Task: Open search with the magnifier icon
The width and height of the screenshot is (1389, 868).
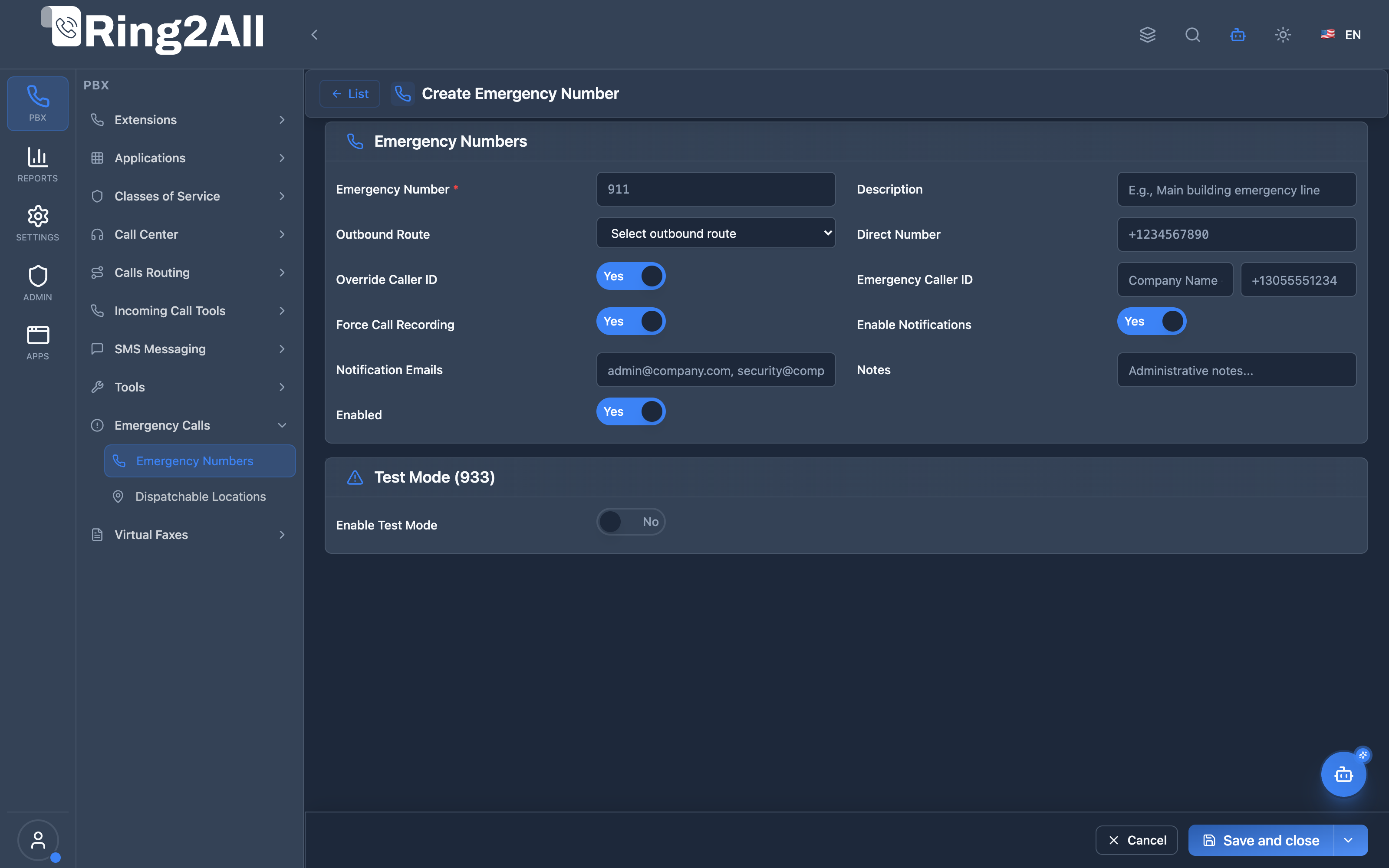Action: [x=1193, y=35]
